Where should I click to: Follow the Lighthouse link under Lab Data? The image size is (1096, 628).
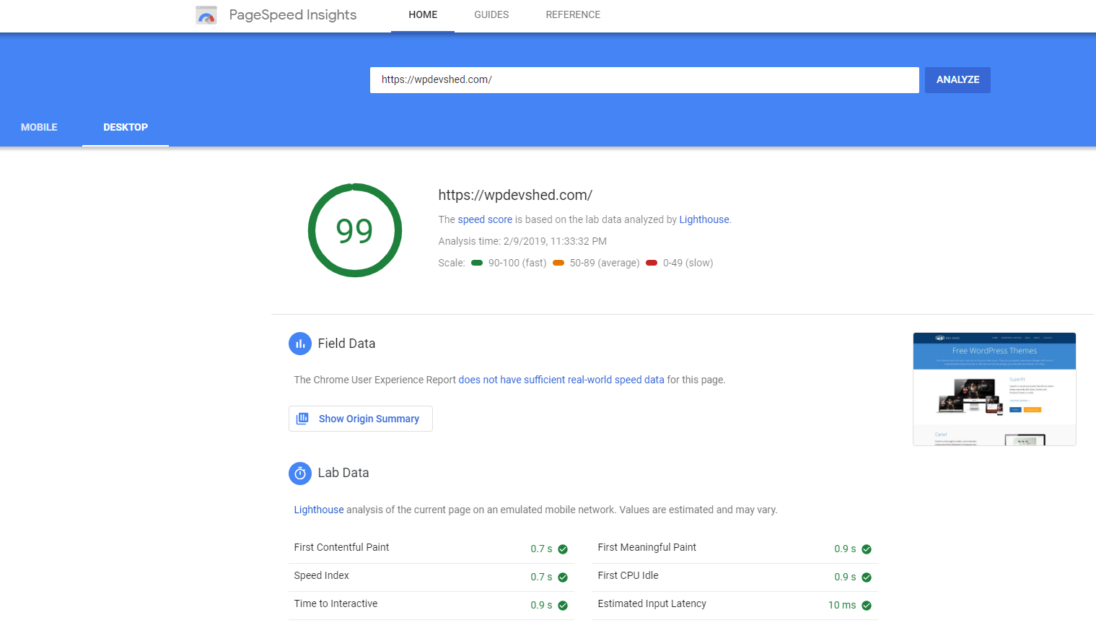click(x=318, y=509)
